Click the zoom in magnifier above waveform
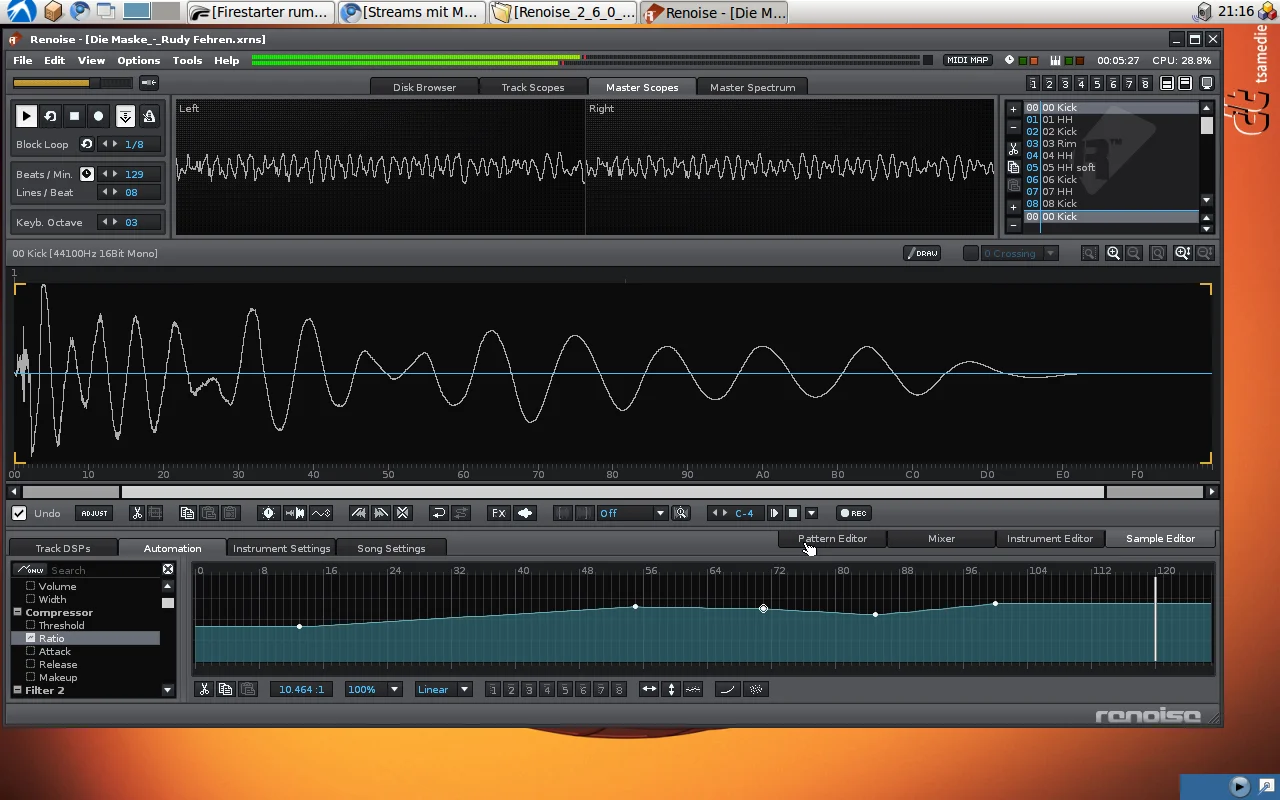Screen dimensions: 1280x800 click(1113, 253)
